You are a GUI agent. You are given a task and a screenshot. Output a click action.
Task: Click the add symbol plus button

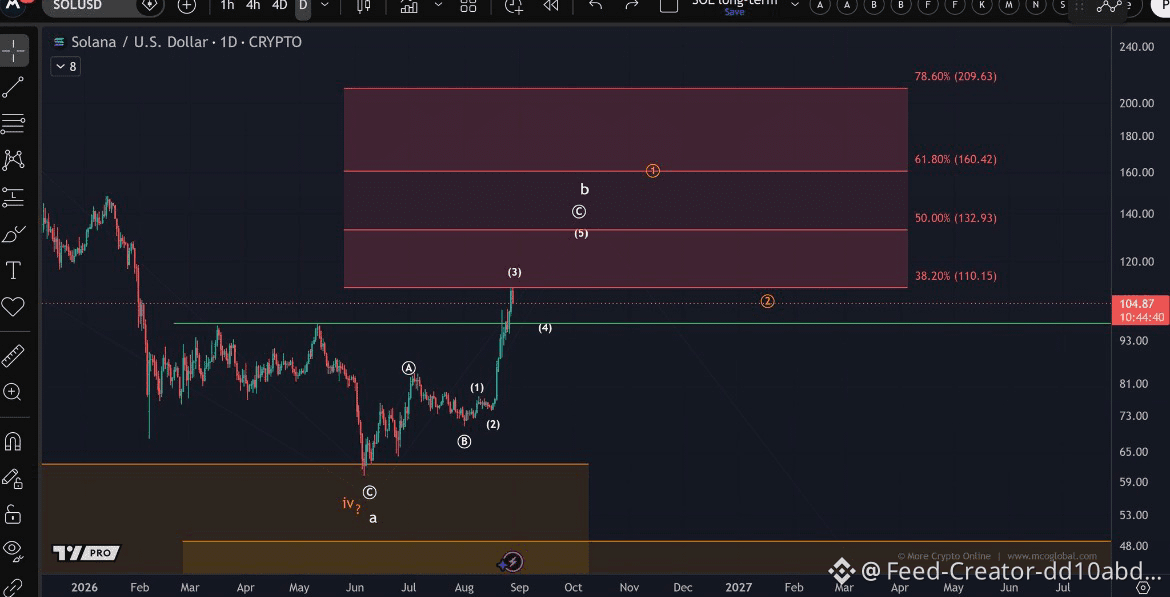point(187,6)
